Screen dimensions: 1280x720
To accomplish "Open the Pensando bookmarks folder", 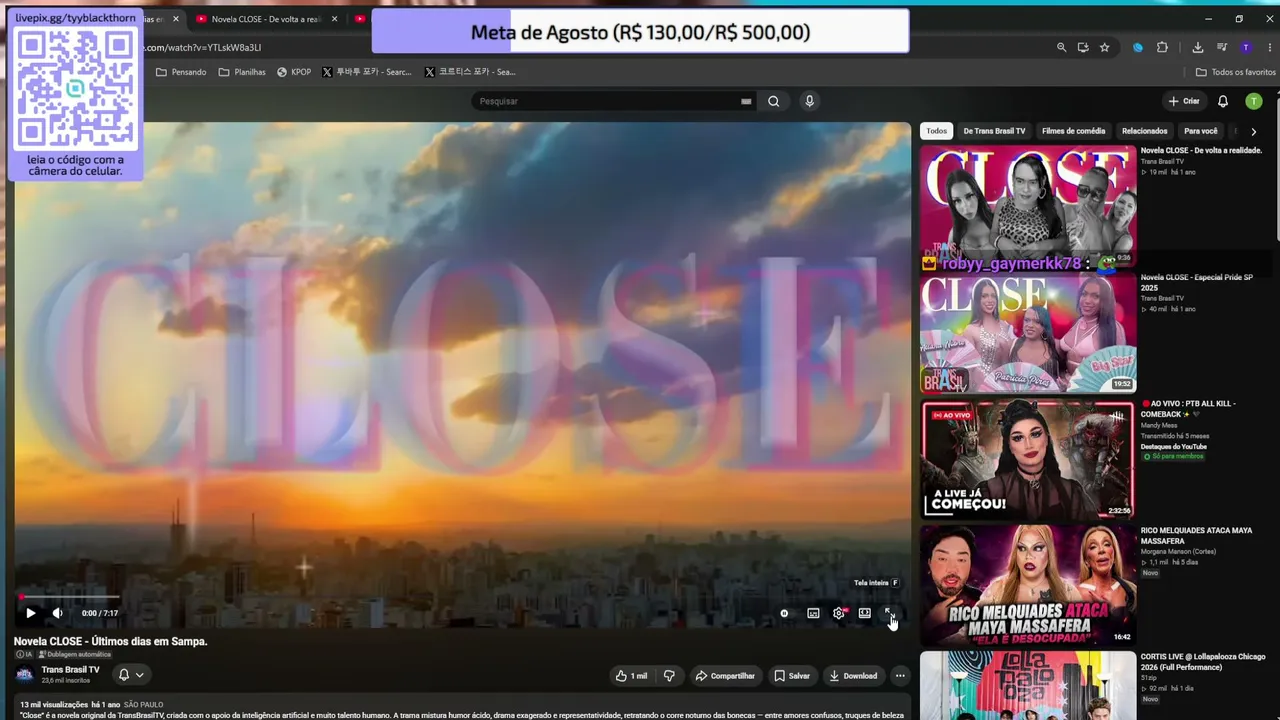I will click(181, 72).
